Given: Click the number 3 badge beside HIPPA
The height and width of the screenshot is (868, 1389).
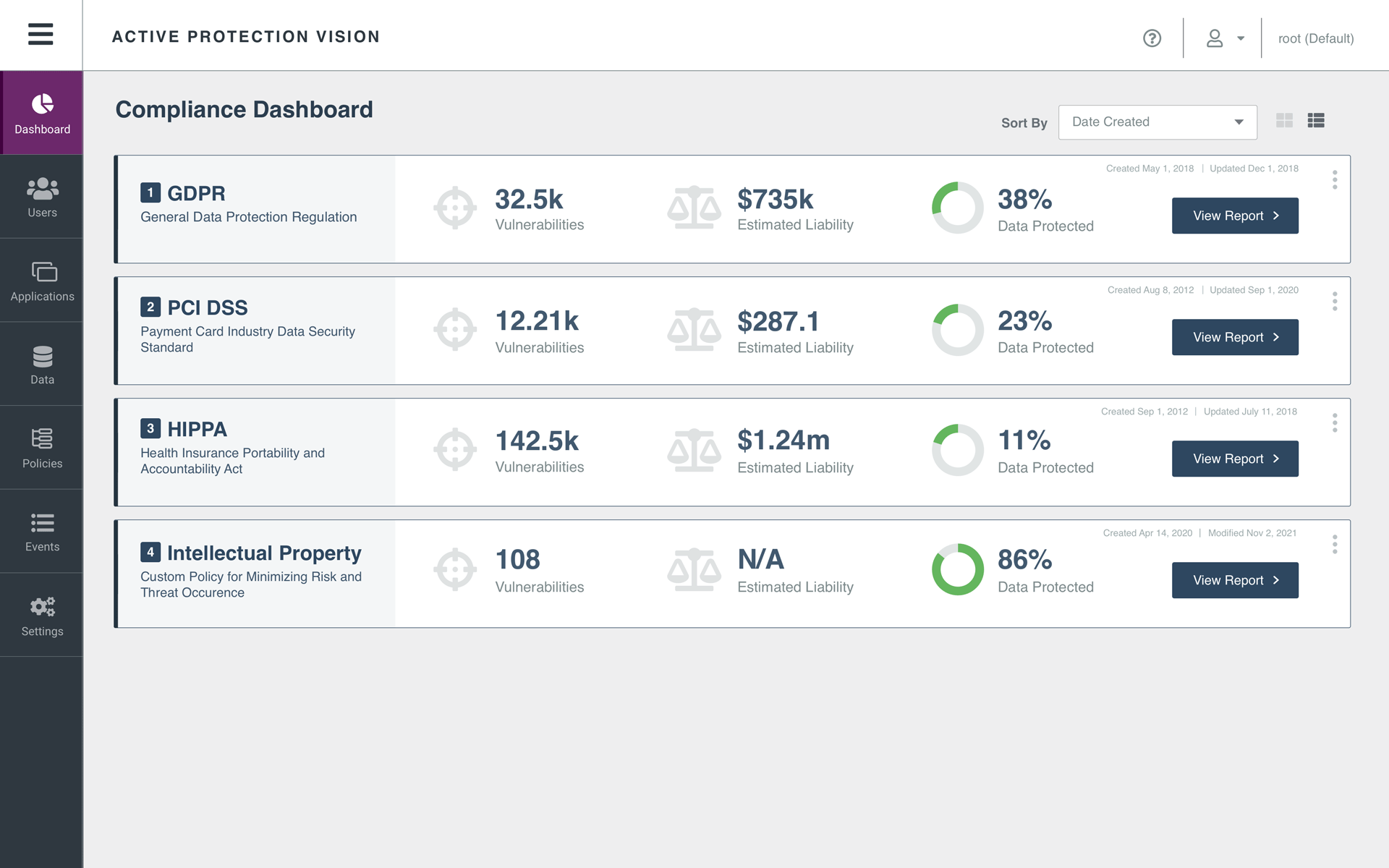Looking at the screenshot, I should tap(150, 428).
